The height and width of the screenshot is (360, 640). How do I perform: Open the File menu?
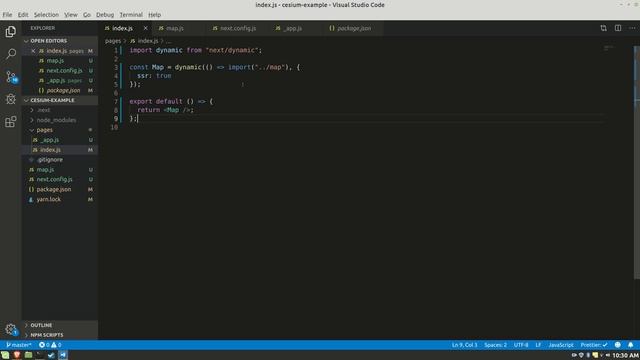pos(7,15)
